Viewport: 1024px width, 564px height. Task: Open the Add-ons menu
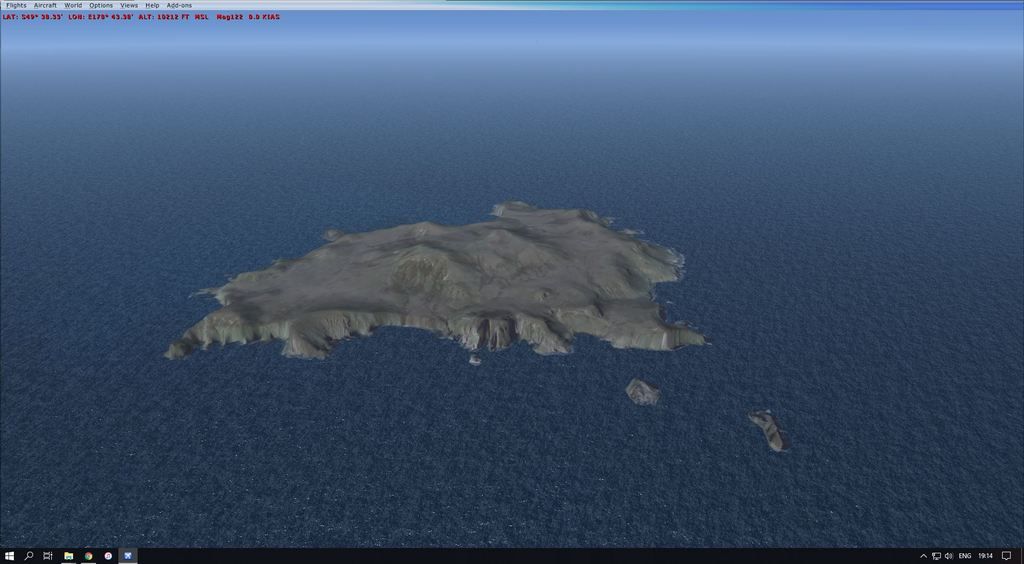[x=179, y=5]
